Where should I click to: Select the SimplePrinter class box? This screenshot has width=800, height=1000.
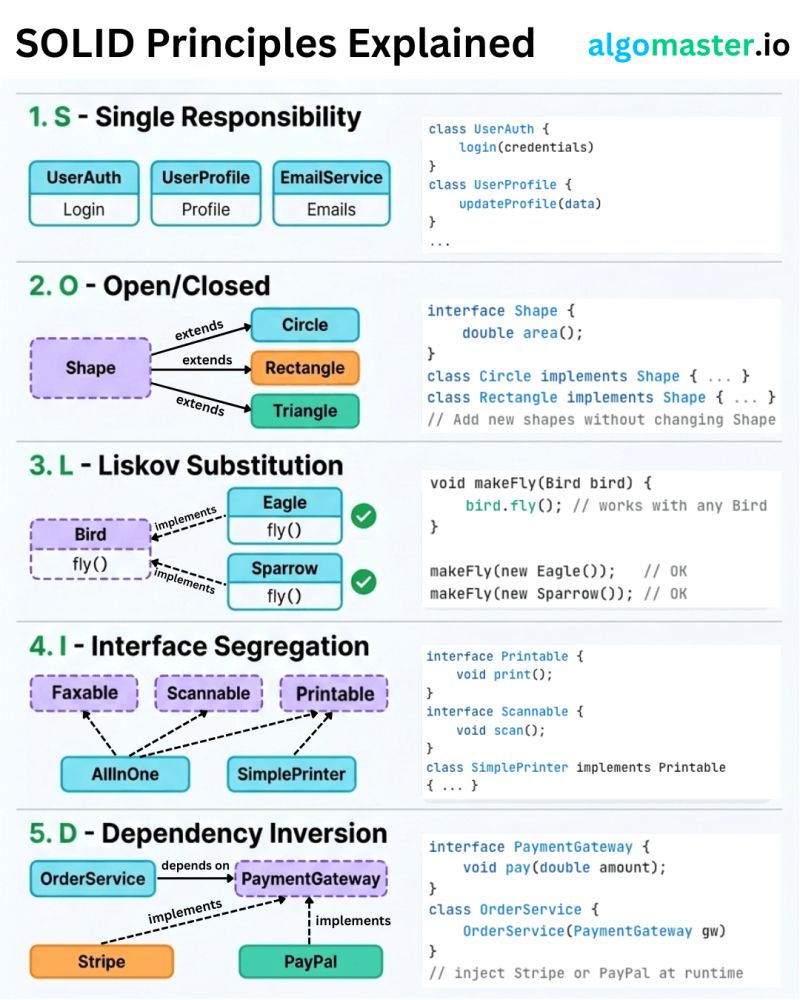[291, 773]
